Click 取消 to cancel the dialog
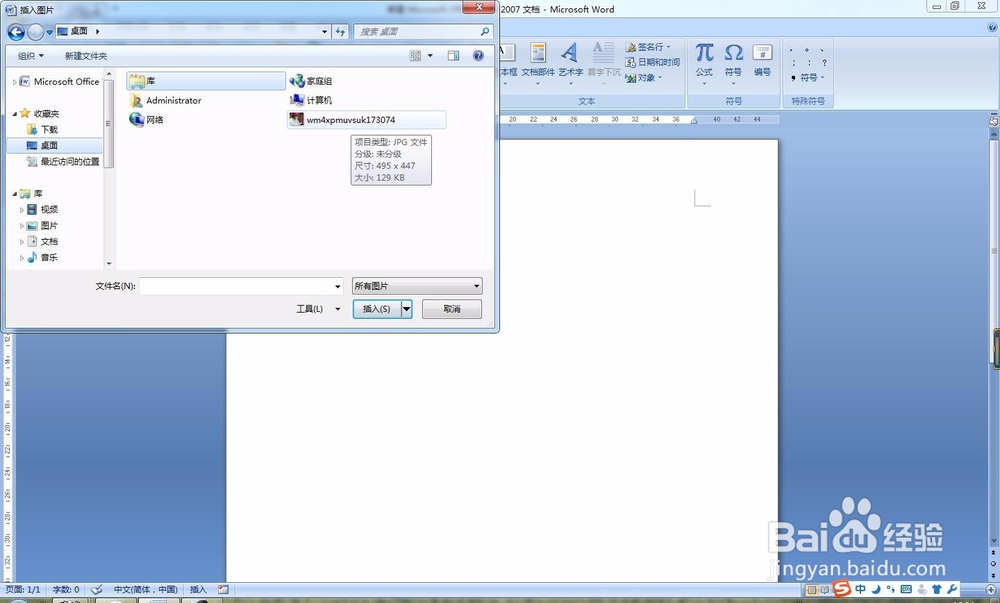The width and height of the screenshot is (1000, 603). 452,309
